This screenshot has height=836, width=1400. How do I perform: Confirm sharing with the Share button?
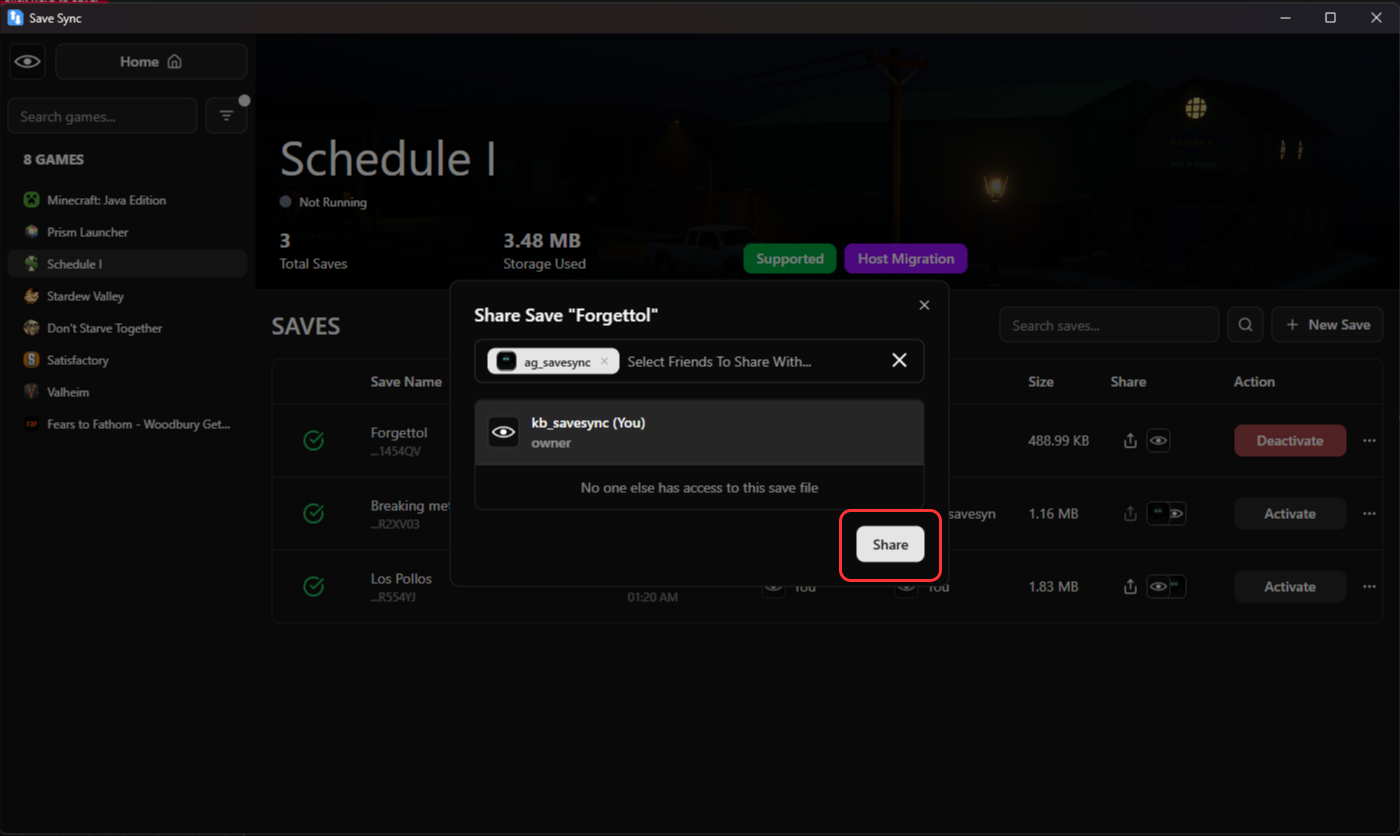(x=890, y=545)
